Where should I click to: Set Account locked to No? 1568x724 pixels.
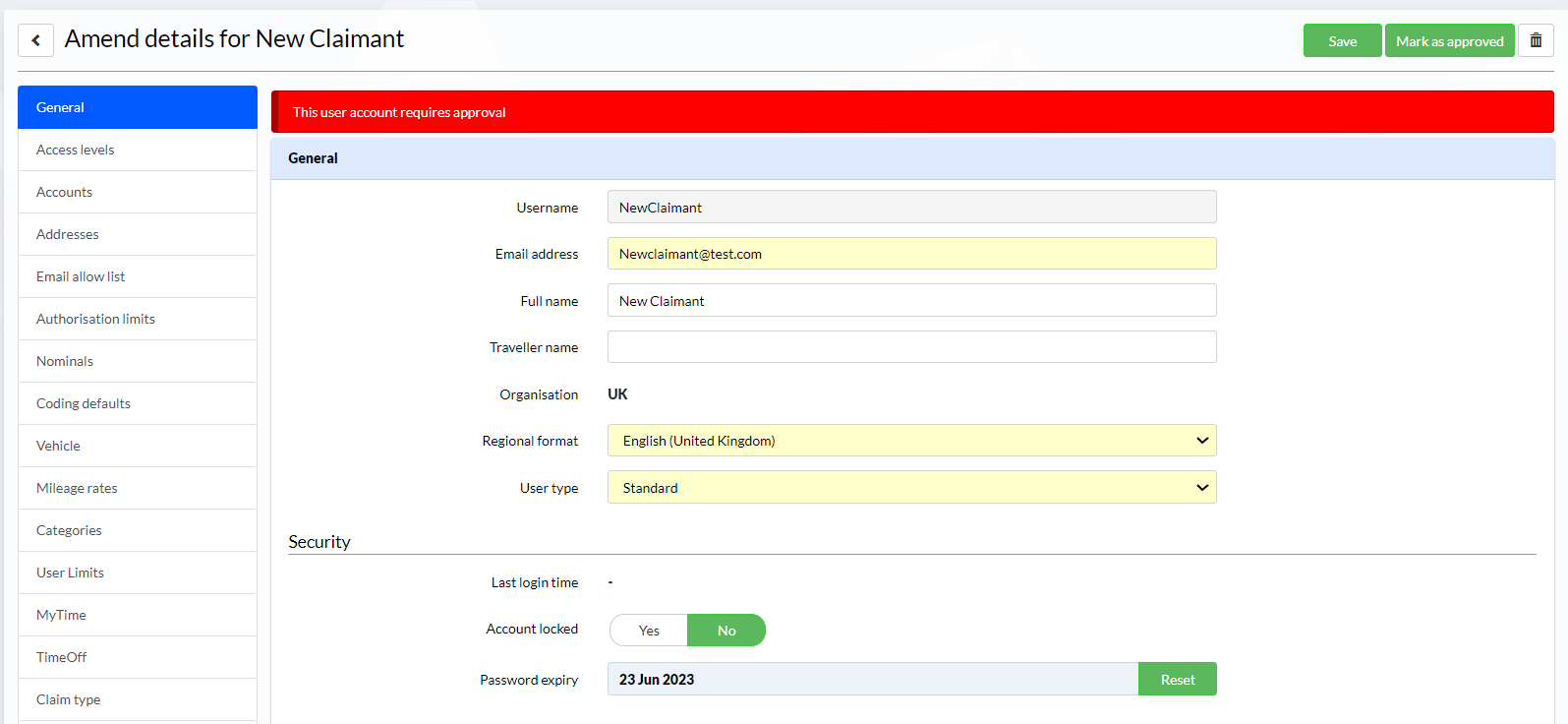click(x=726, y=631)
